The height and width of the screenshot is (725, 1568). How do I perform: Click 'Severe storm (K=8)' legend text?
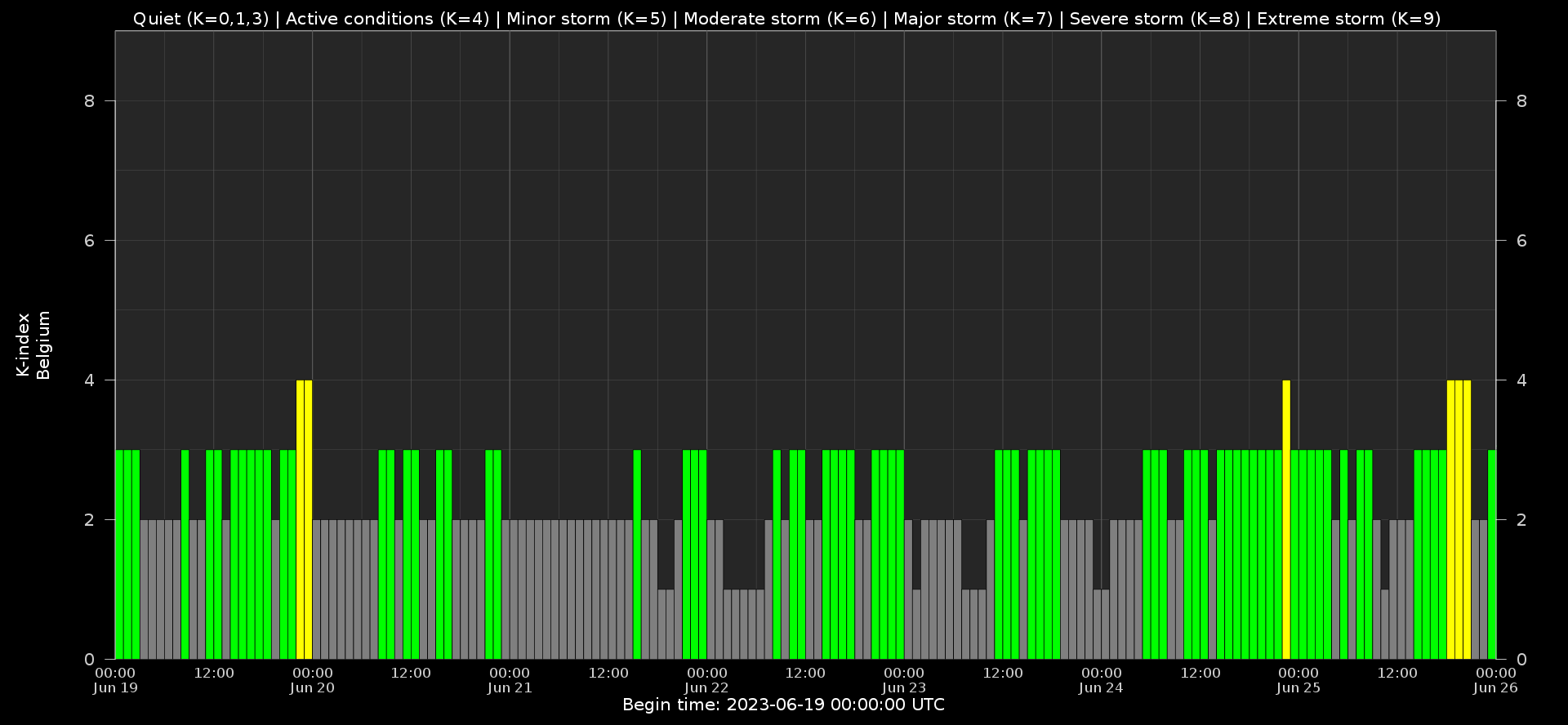1154,19
